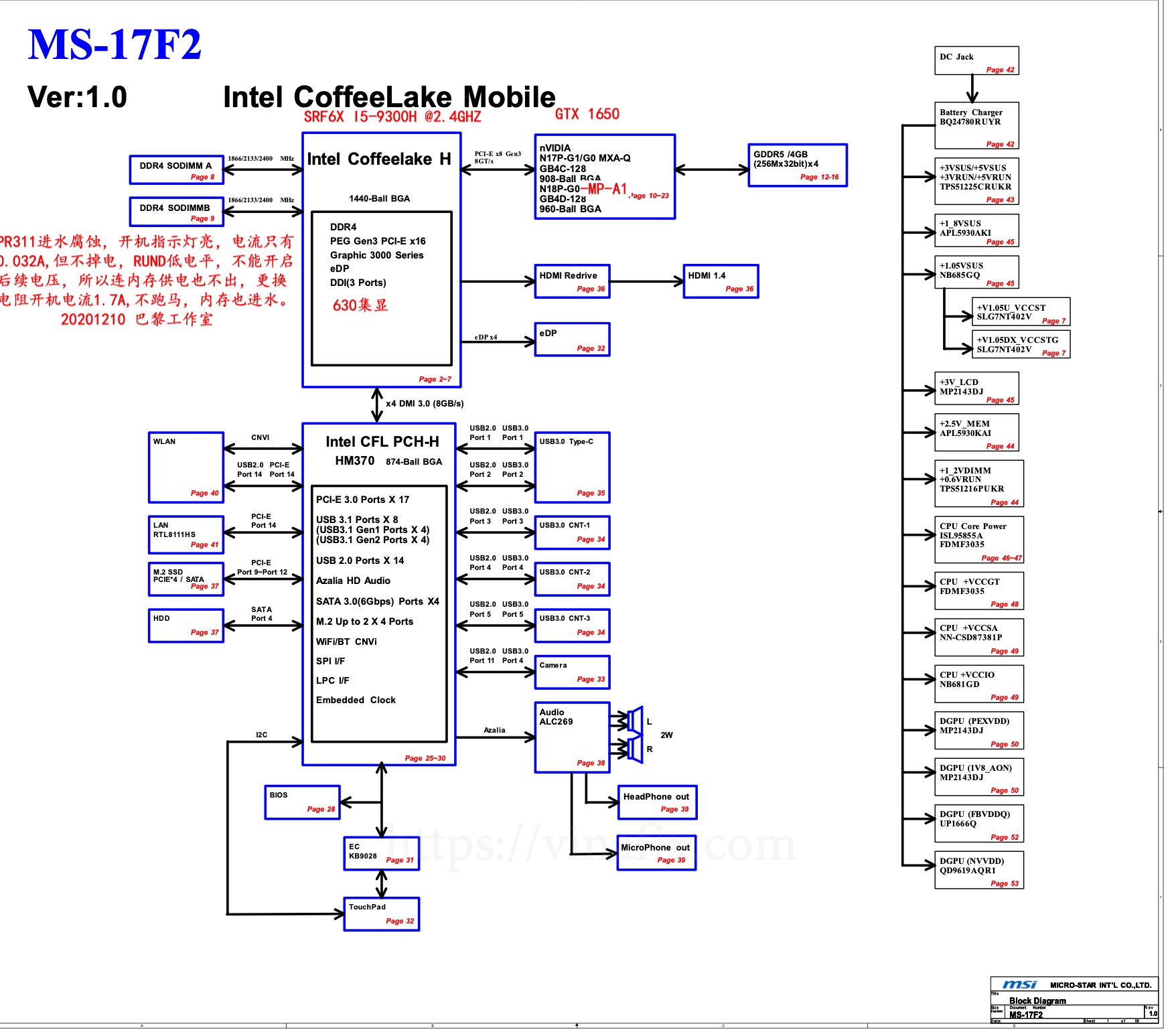1176x1034 pixels.
Task: Select the CPU +VCCGT FDMF3035 block
Action: [979, 591]
